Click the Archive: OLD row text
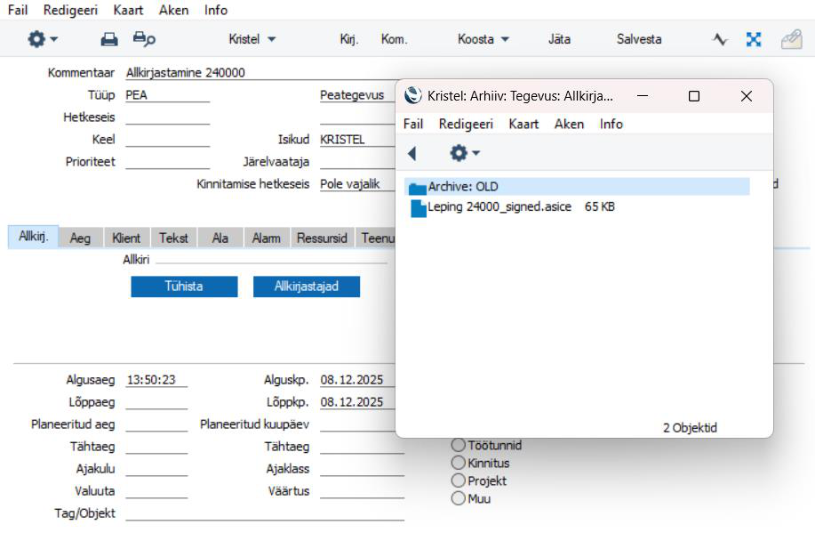Image resolution: width=815 pixels, height=557 pixels. pyautogui.click(x=463, y=187)
